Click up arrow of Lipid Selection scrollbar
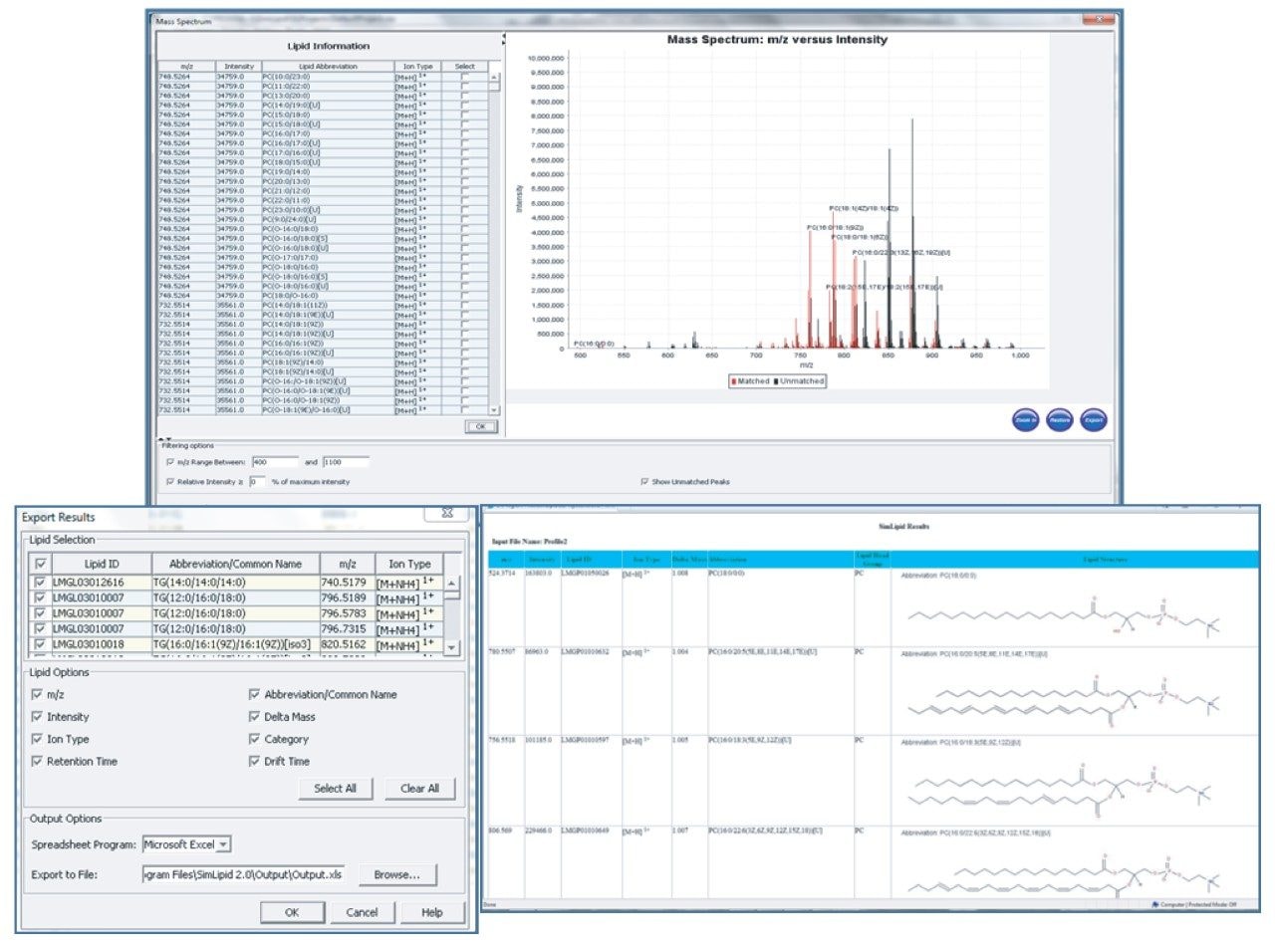The width and height of the screenshot is (1275, 952). click(x=452, y=584)
